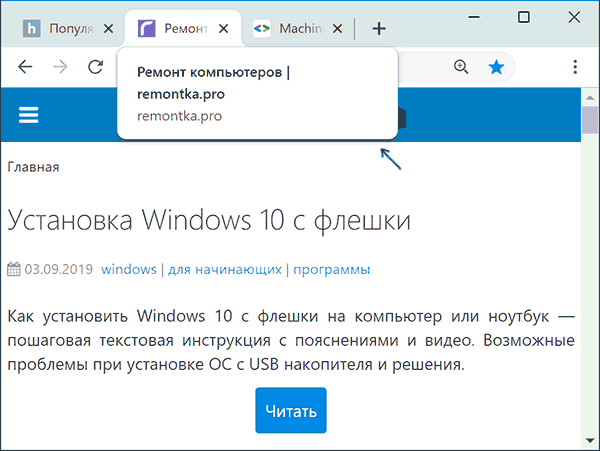Viewport: 600px width, 451px height.
Task: Click the Machin tab favicon
Action: click(262, 29)
